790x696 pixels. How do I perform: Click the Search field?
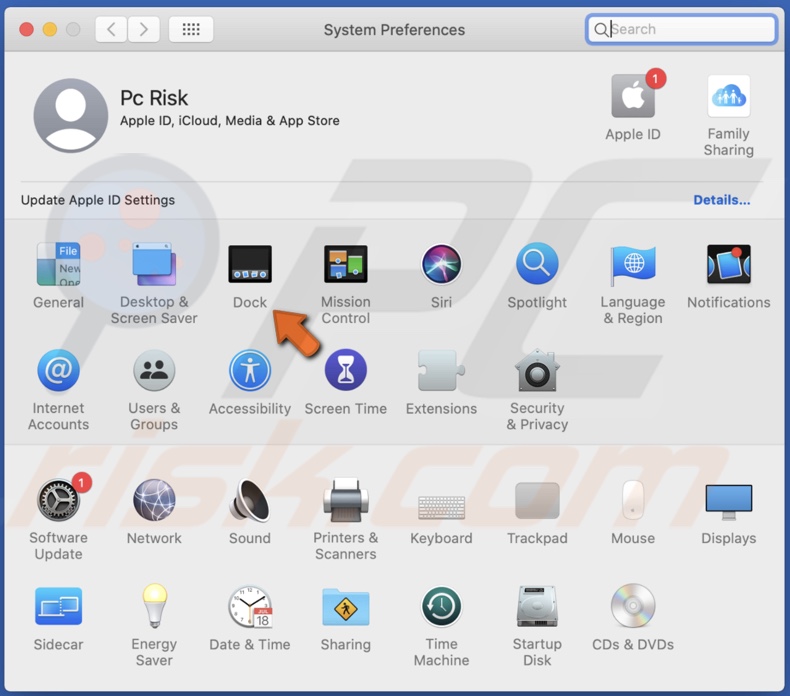click(x=681, y=29)
